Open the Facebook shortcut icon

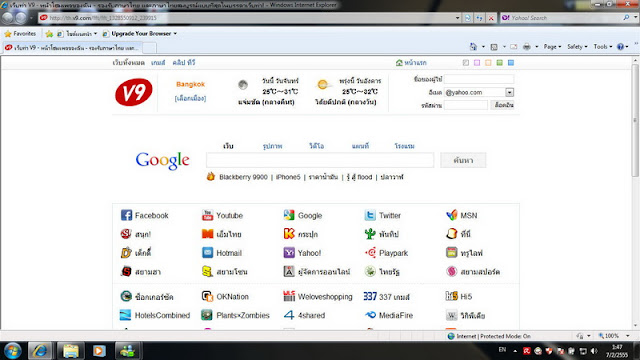pos(126,215)
